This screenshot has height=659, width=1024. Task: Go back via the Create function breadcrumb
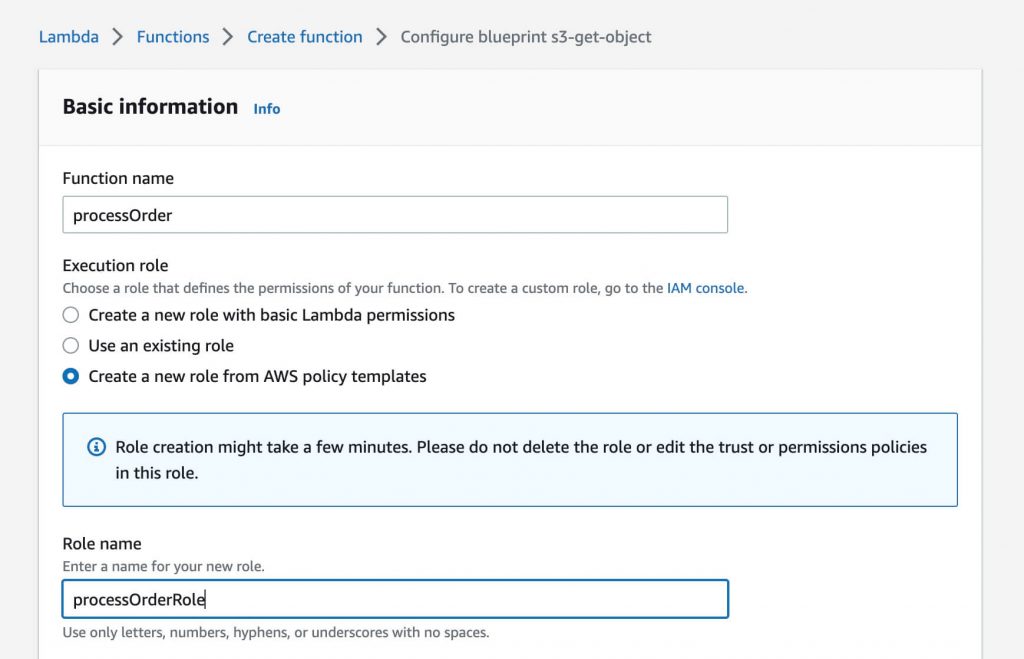[x=304, y=36]
